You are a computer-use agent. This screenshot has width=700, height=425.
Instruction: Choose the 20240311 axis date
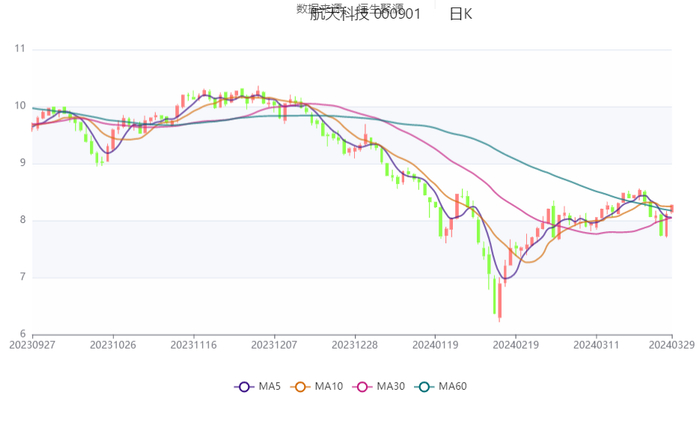coord(596,344)
